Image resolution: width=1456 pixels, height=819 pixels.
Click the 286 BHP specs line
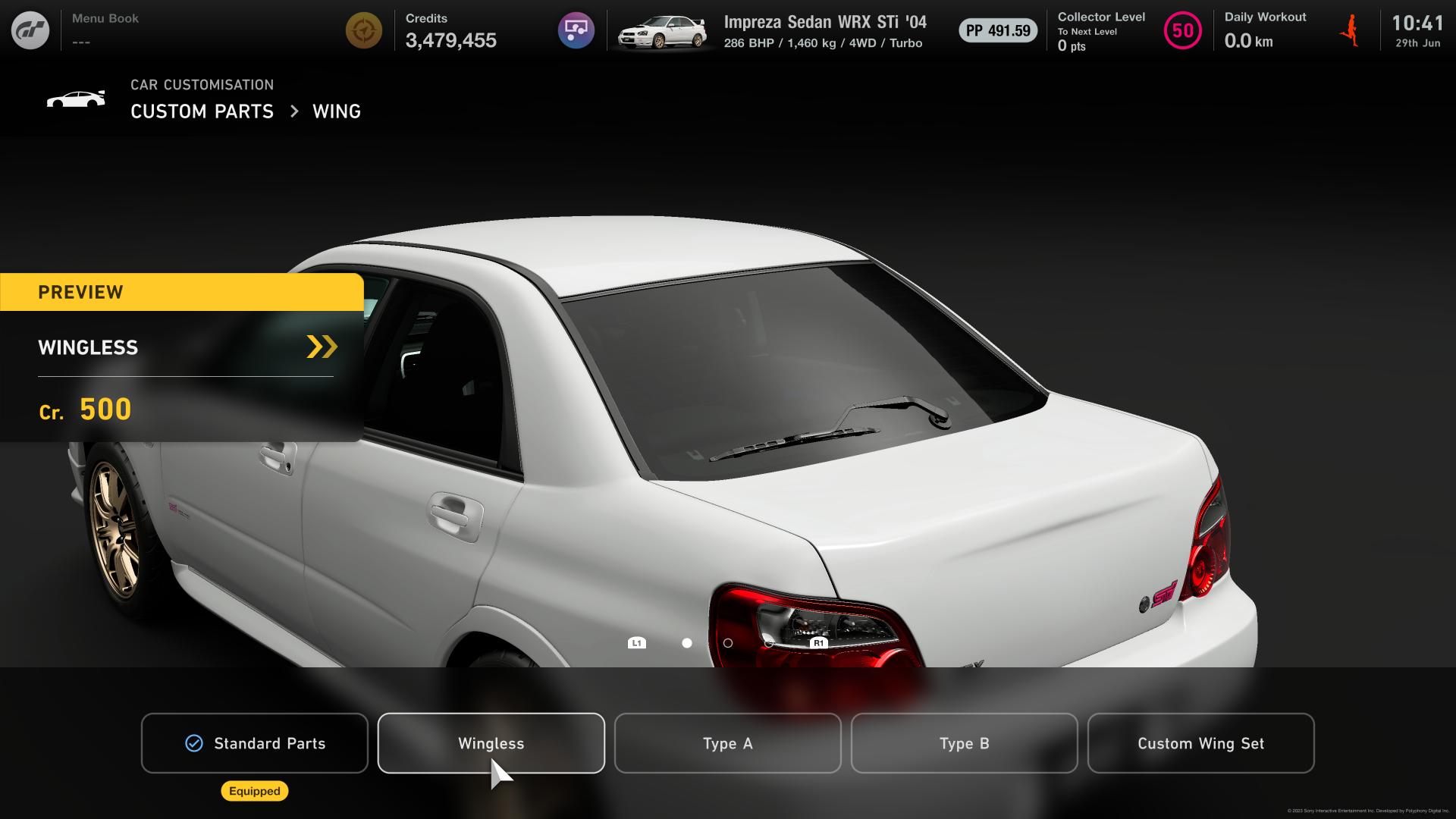pyautogui.click(x=823, y=43)
